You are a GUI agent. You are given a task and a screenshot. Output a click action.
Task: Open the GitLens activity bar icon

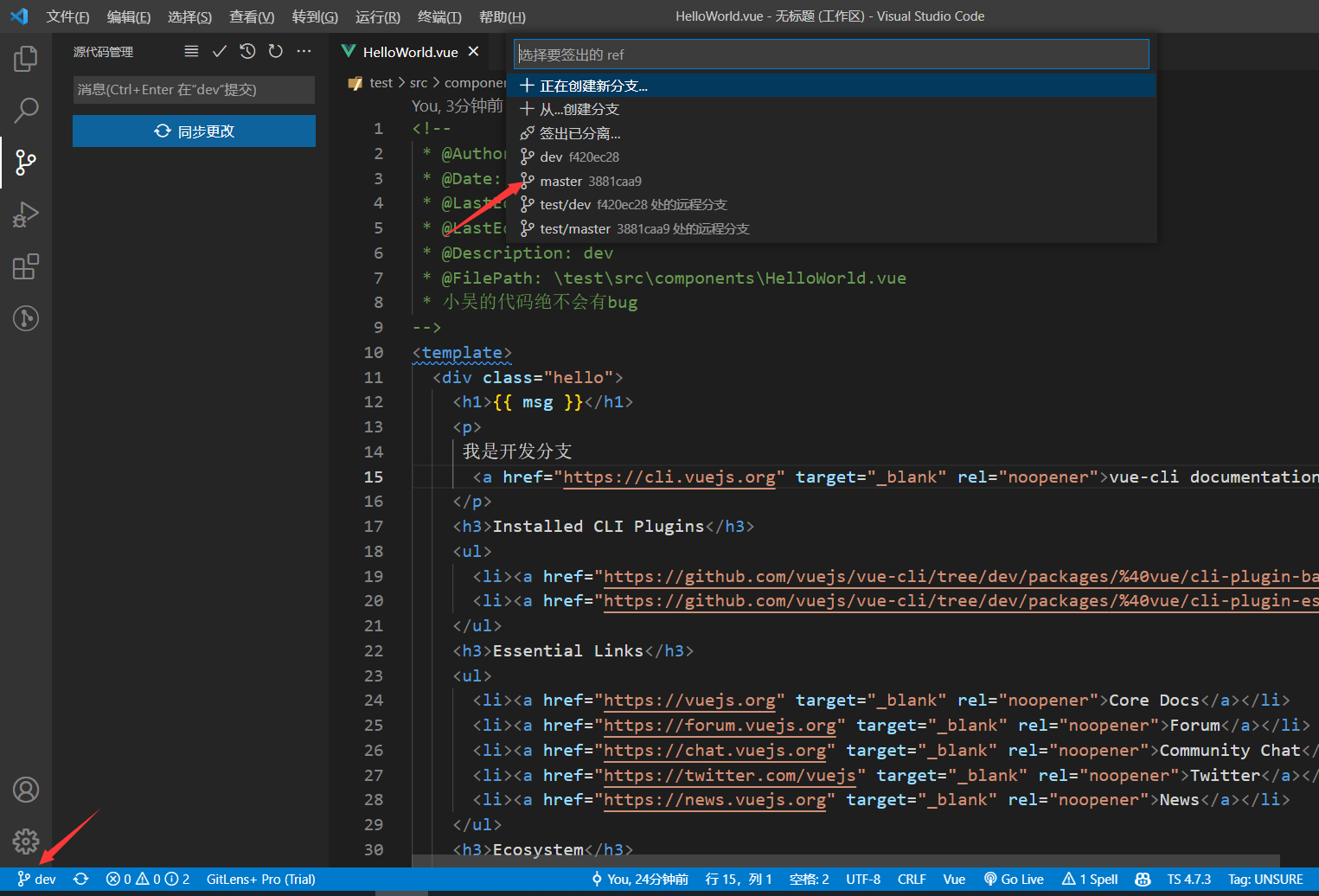[26, 318]
